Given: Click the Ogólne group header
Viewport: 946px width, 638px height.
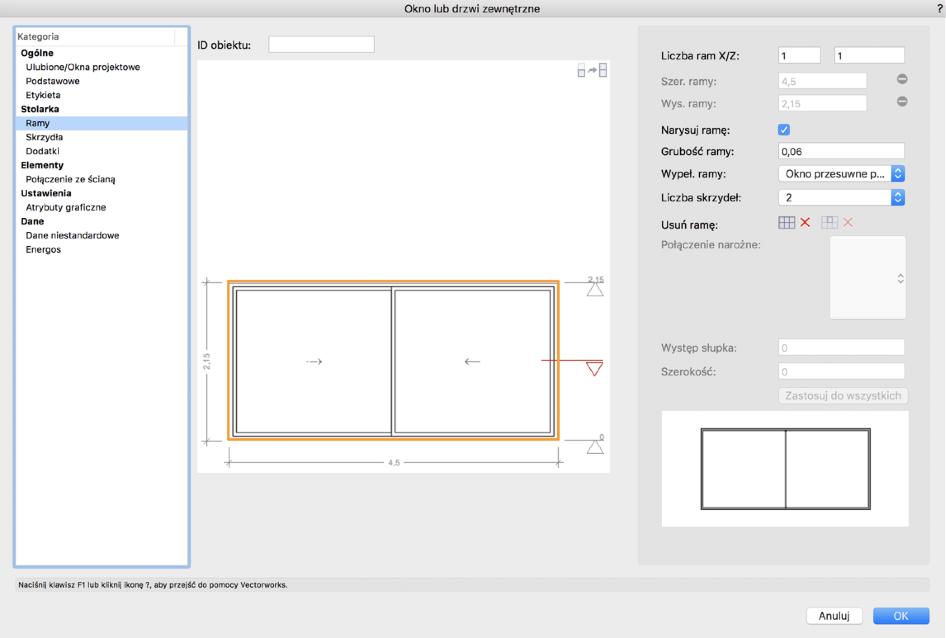Looking at the screenshot, I should coord(37,53).
